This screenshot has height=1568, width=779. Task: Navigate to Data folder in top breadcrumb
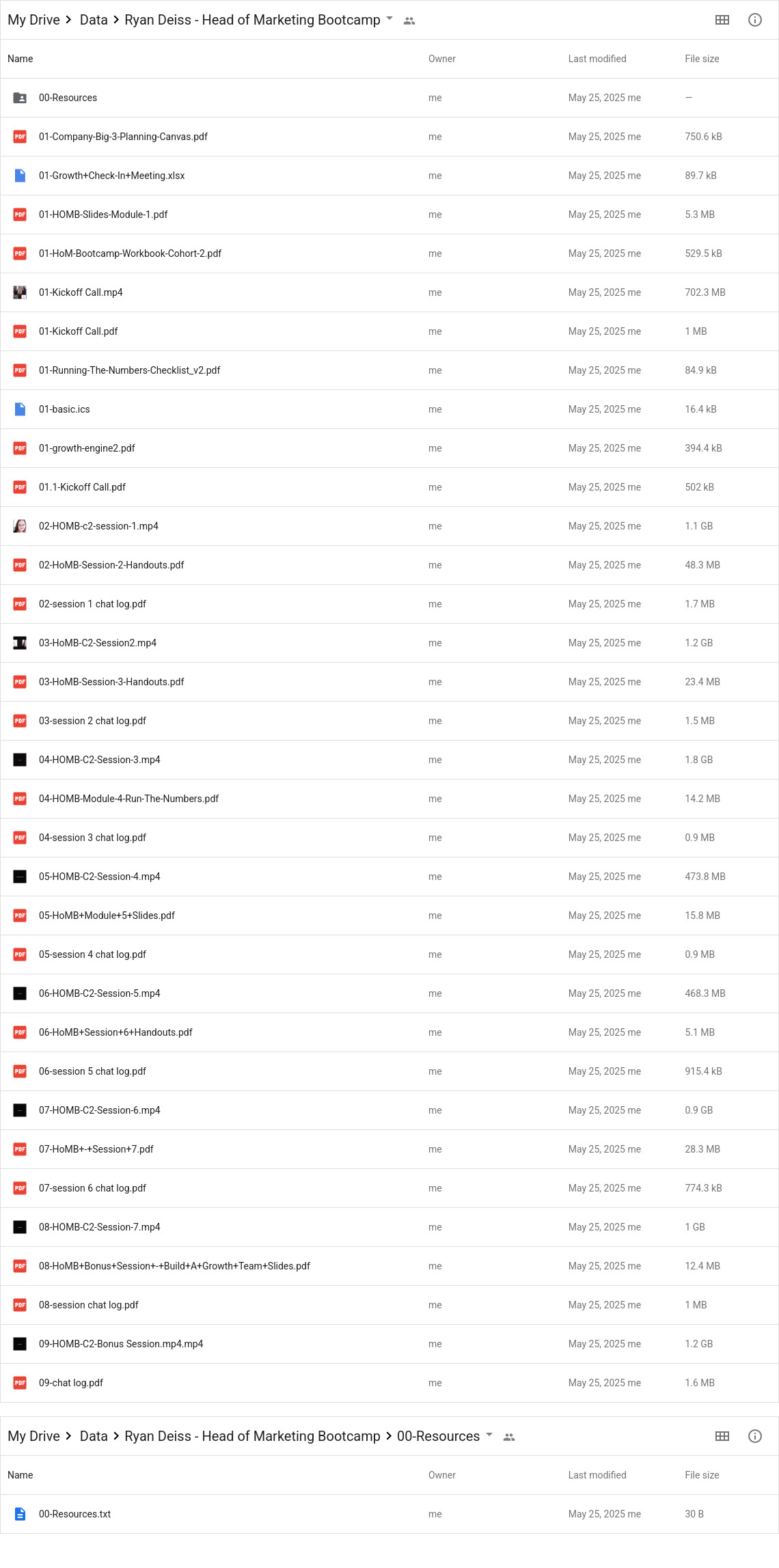94,20
